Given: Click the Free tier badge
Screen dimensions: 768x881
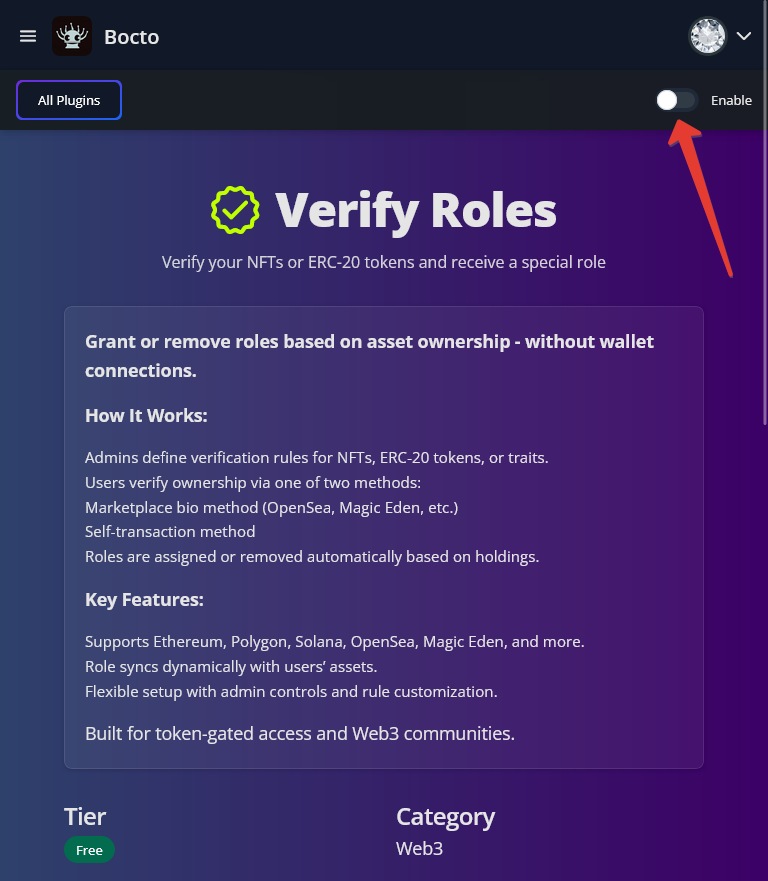Looking at the screenshot, I should coord(89,850).
